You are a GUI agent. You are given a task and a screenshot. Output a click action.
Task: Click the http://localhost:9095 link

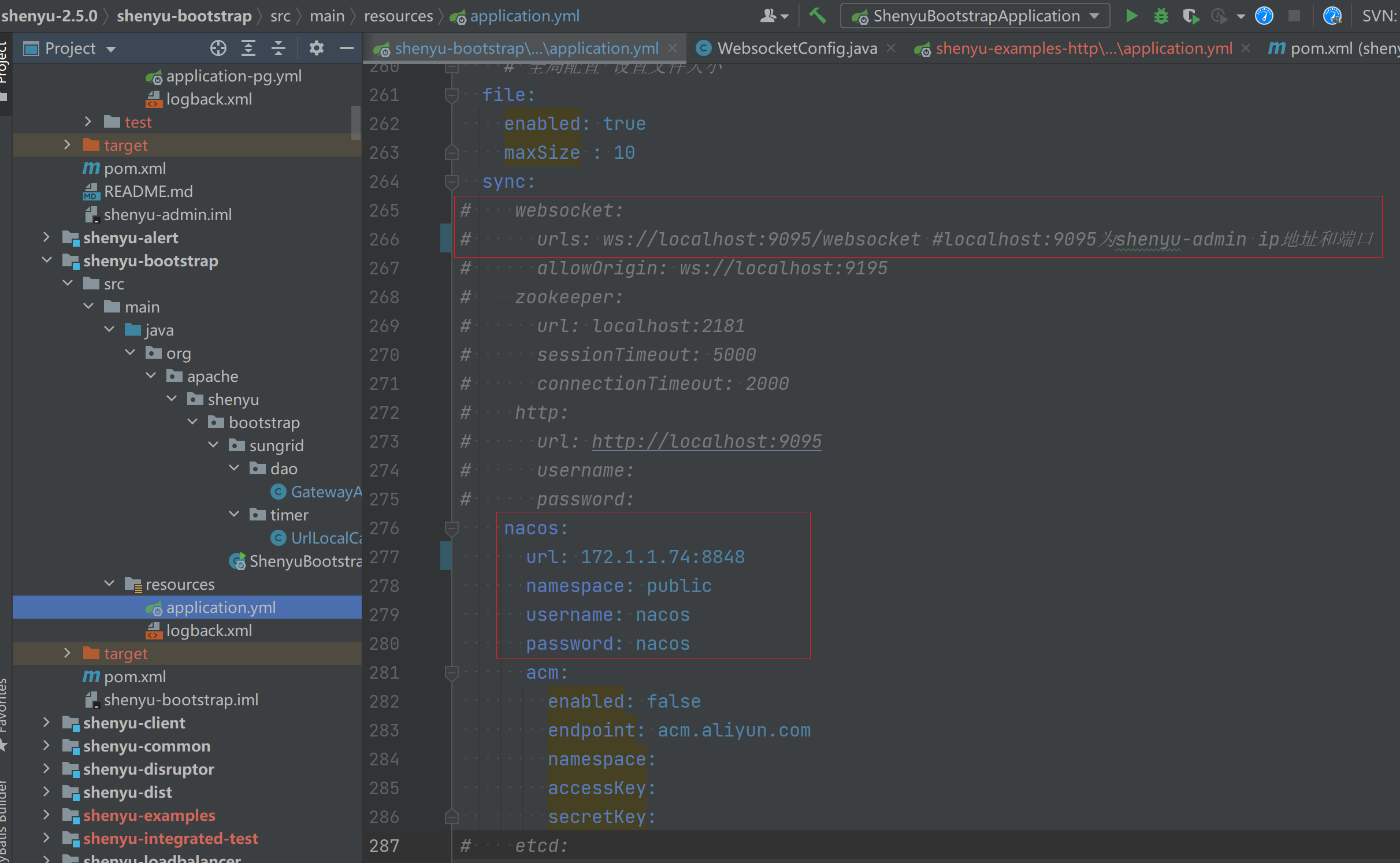pos(706,441)
